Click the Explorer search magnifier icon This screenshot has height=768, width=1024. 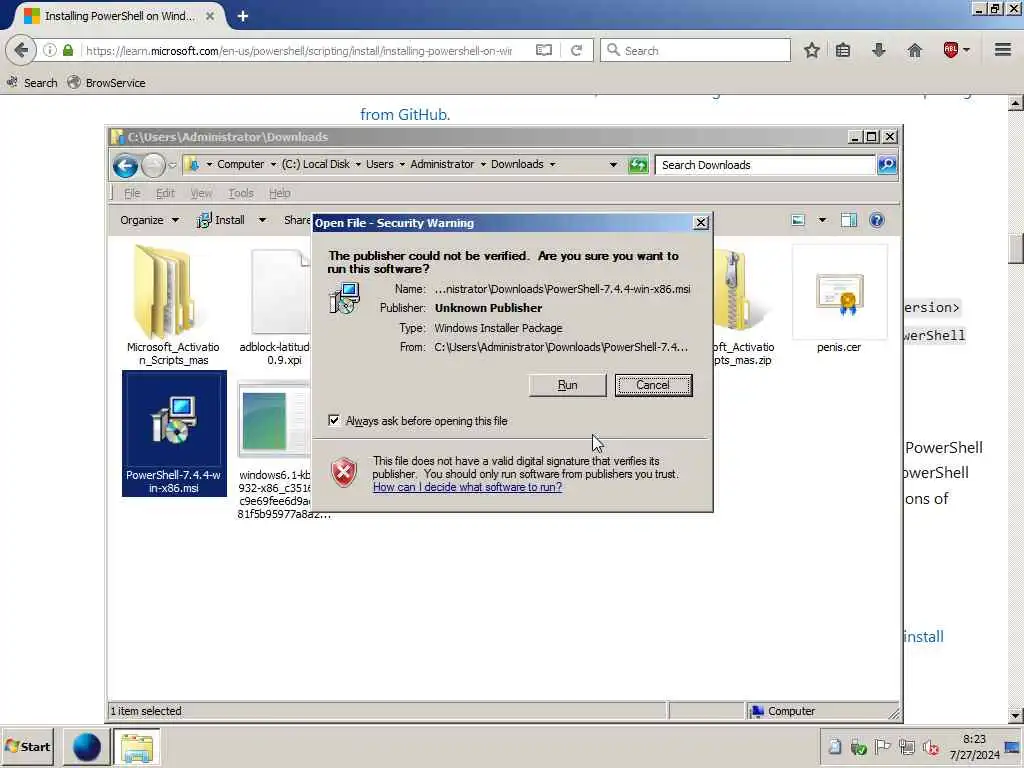(x=886, y=165)
